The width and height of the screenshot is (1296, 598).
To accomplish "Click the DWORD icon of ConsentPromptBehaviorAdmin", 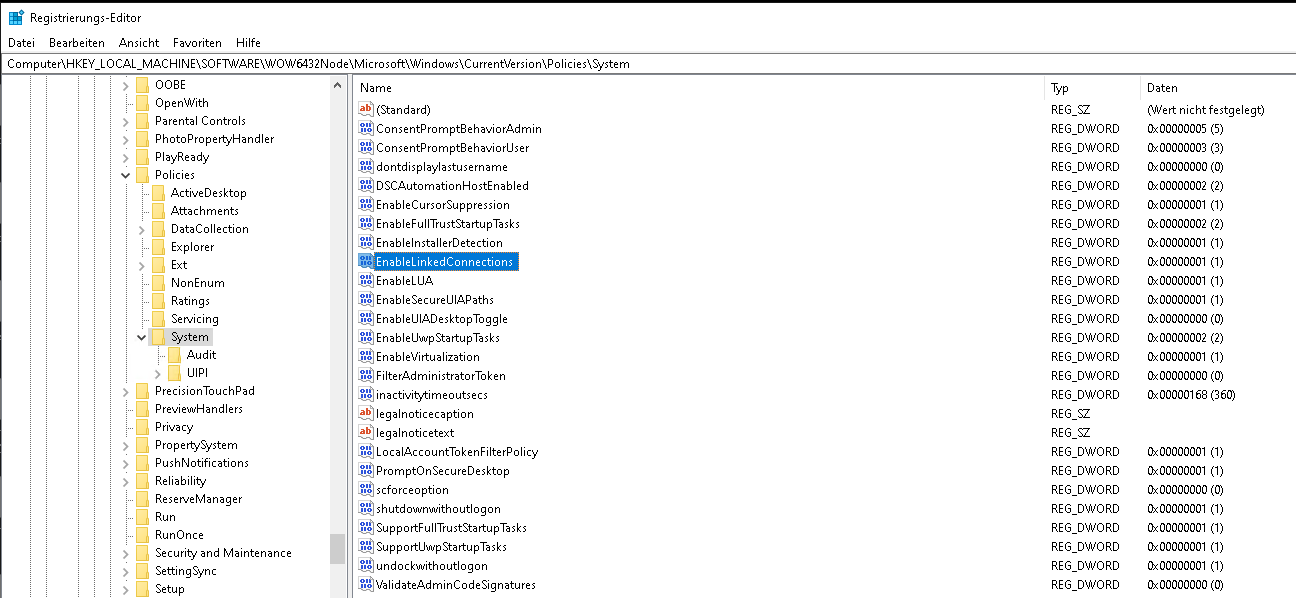I will (x=365, y=128).
